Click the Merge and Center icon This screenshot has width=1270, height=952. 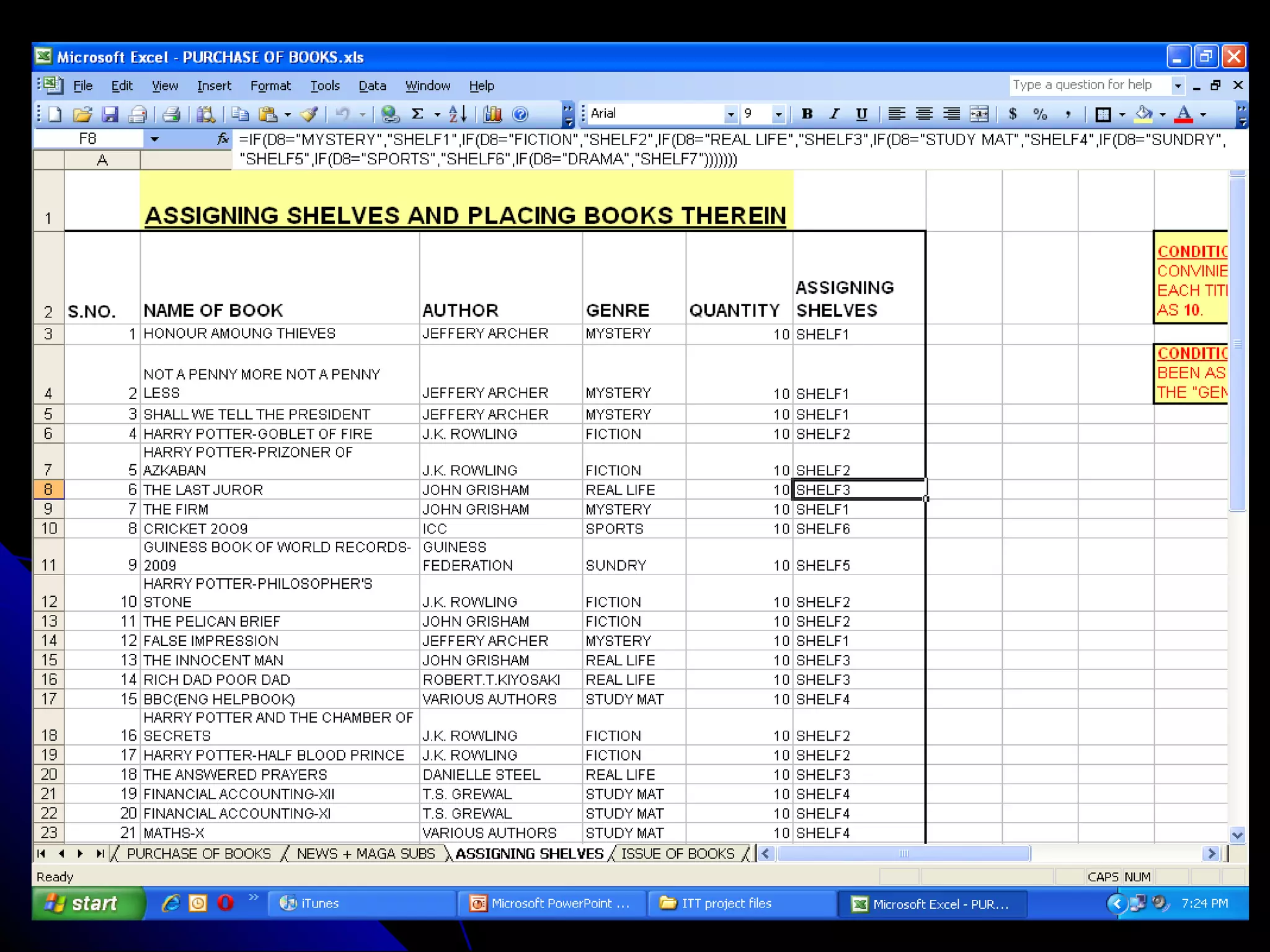pyautogui.click(x=979, y=114)
